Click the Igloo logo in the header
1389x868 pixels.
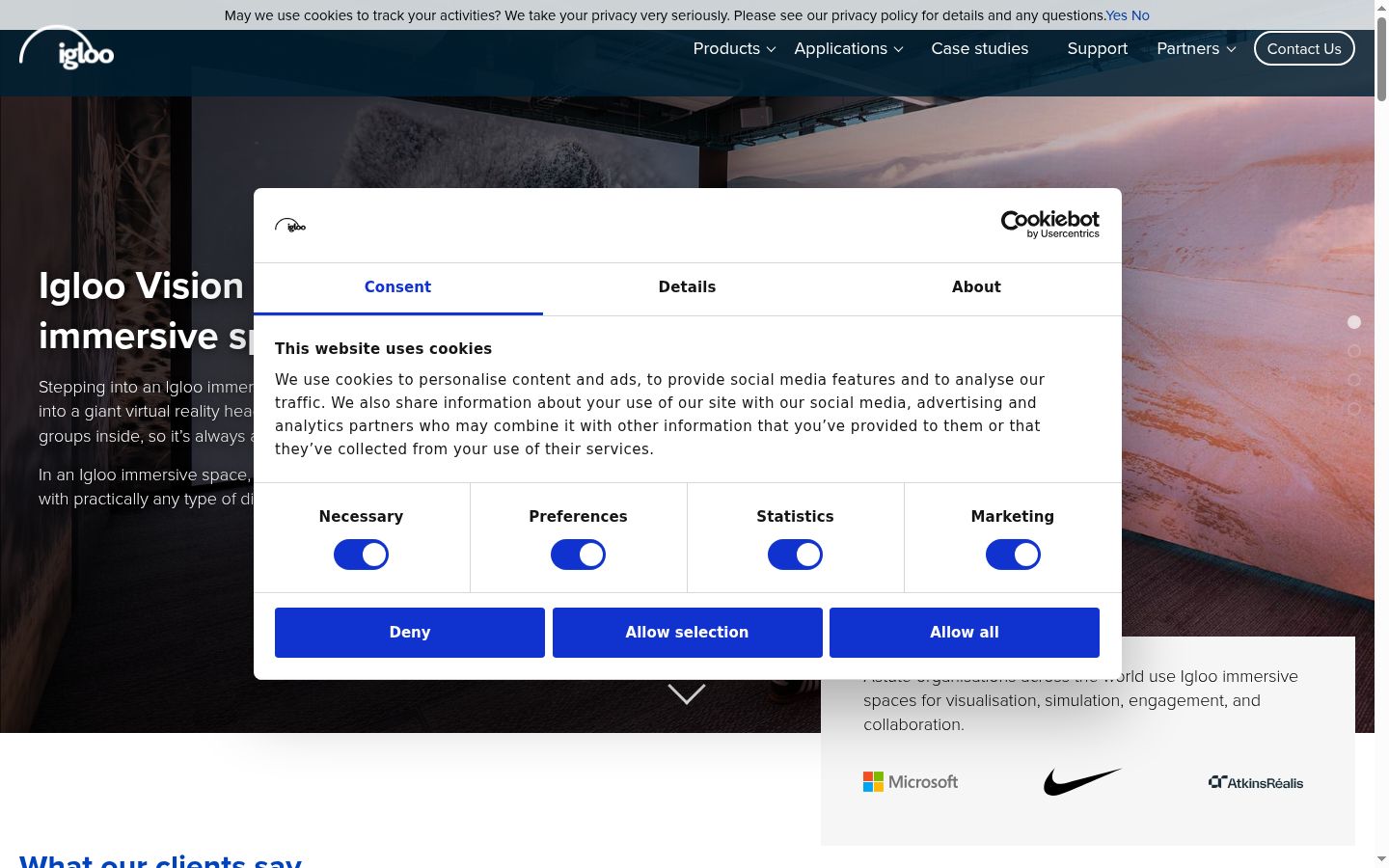coord(67,48)
